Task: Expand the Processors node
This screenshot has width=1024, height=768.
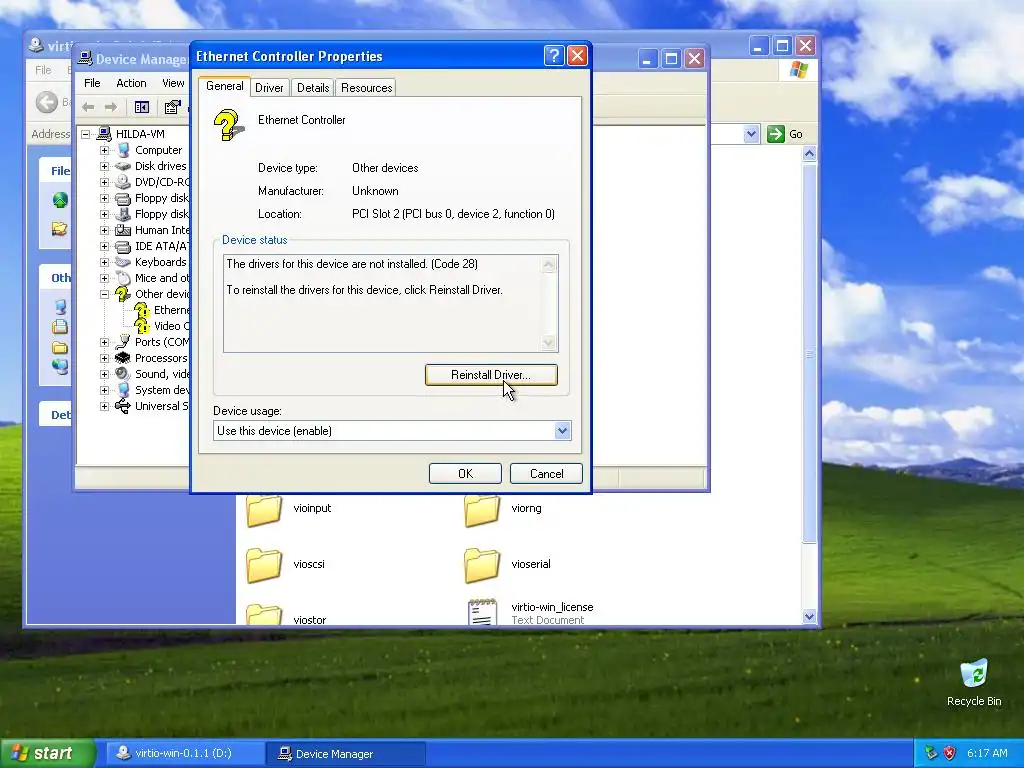Action: click(104, 359)
